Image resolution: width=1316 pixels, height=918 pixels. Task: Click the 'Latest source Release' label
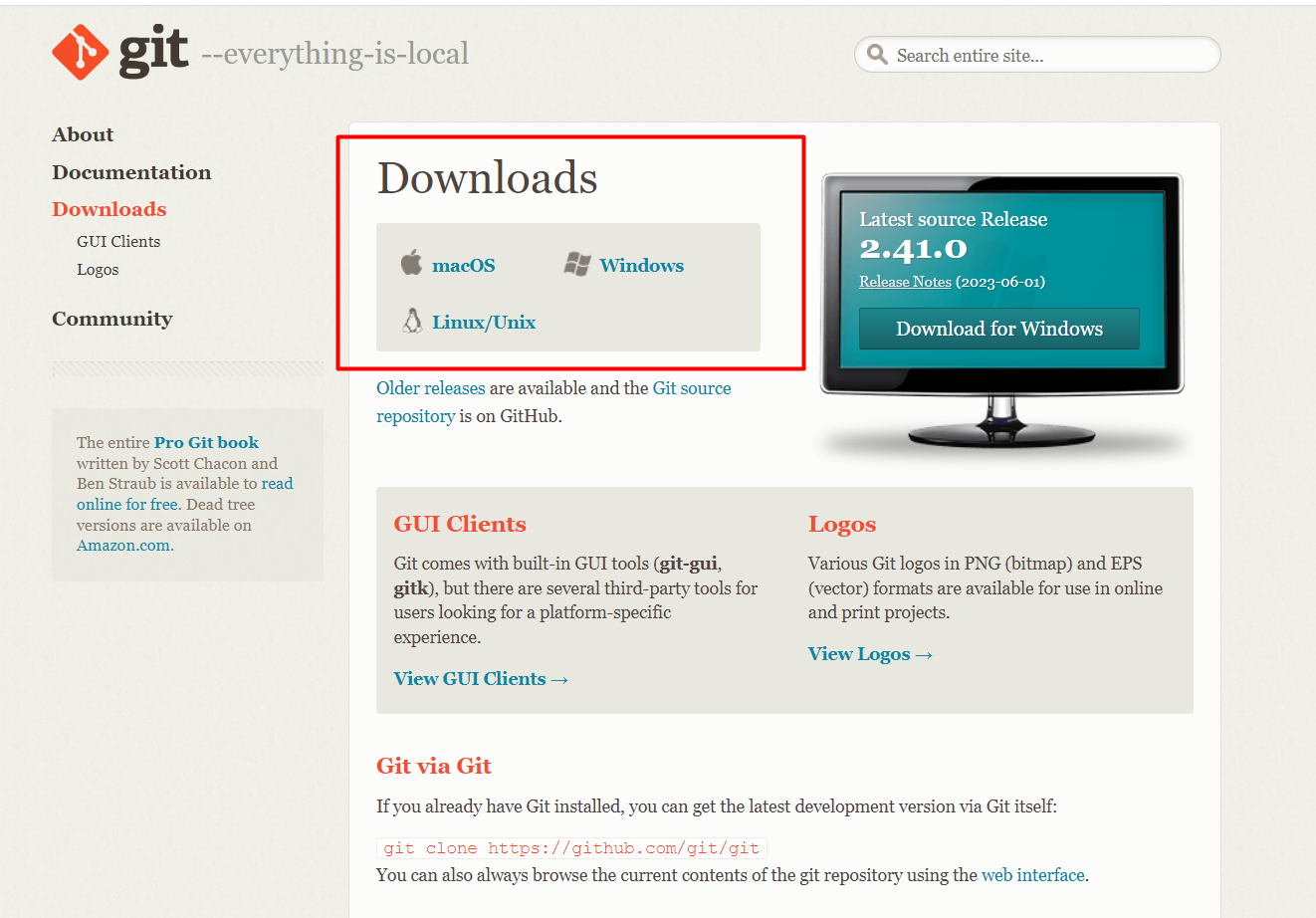click(x=954, y=219)
